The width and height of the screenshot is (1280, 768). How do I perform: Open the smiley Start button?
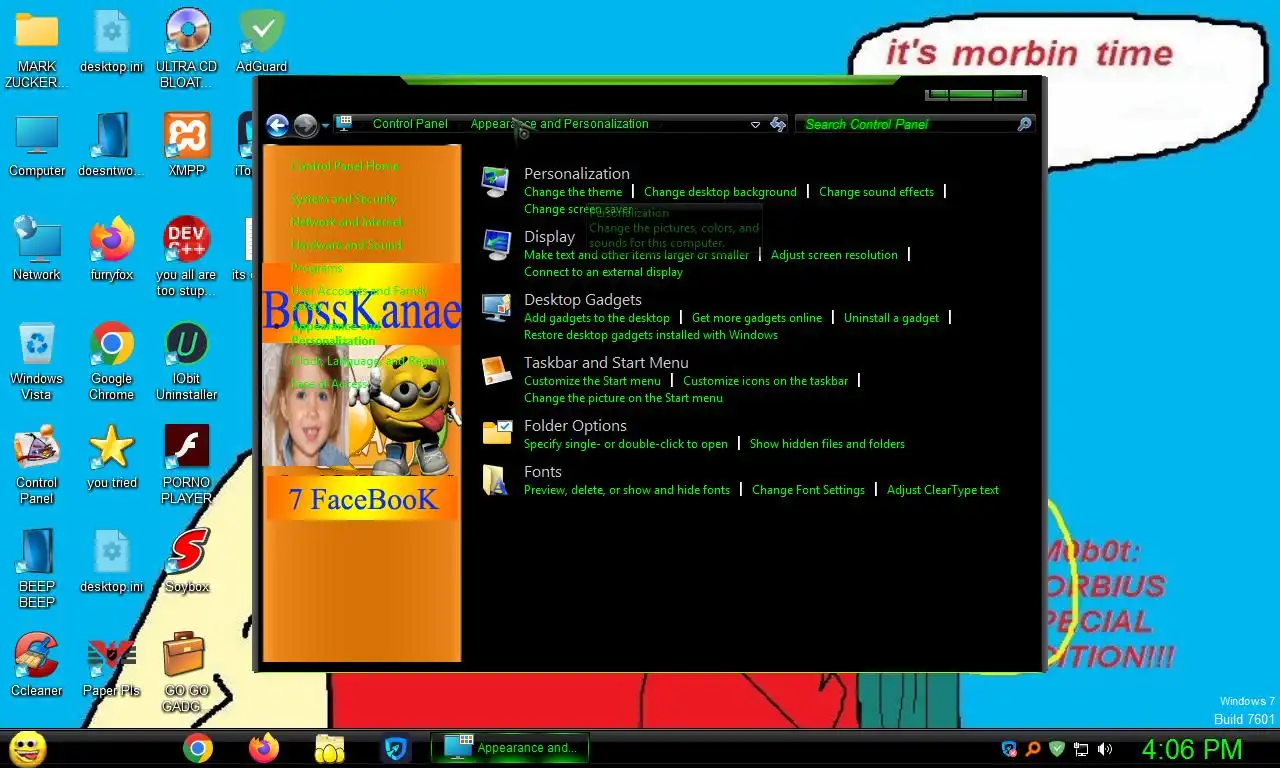[x=27, y=748]
